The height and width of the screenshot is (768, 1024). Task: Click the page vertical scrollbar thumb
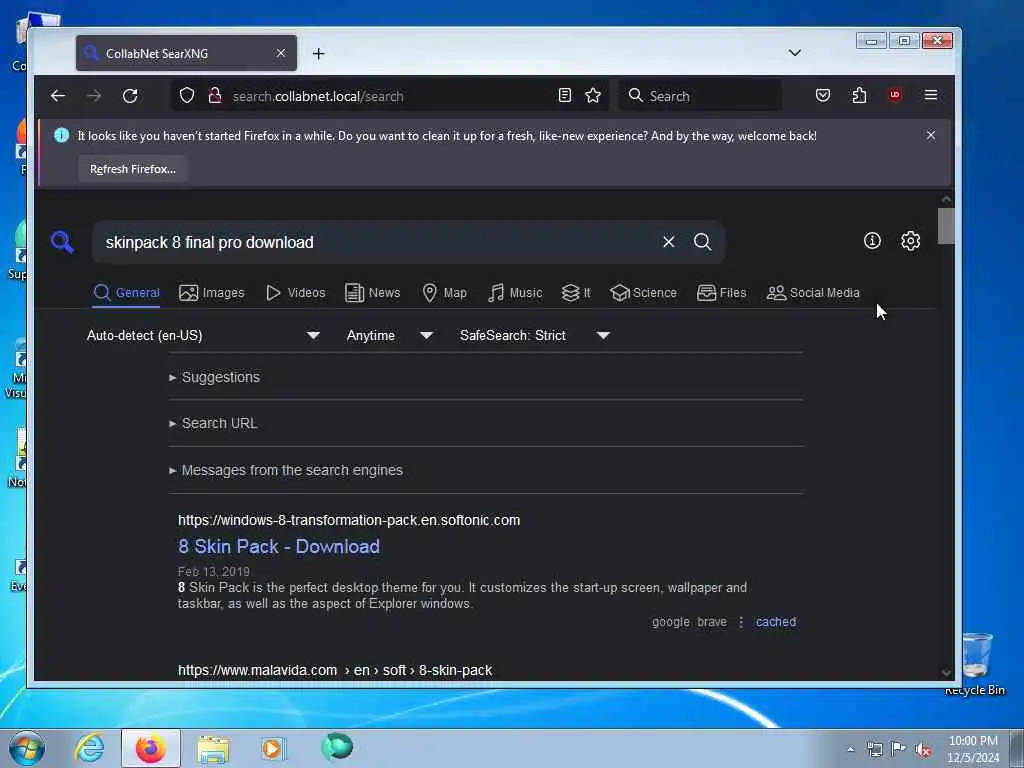[x=946, y=226]
